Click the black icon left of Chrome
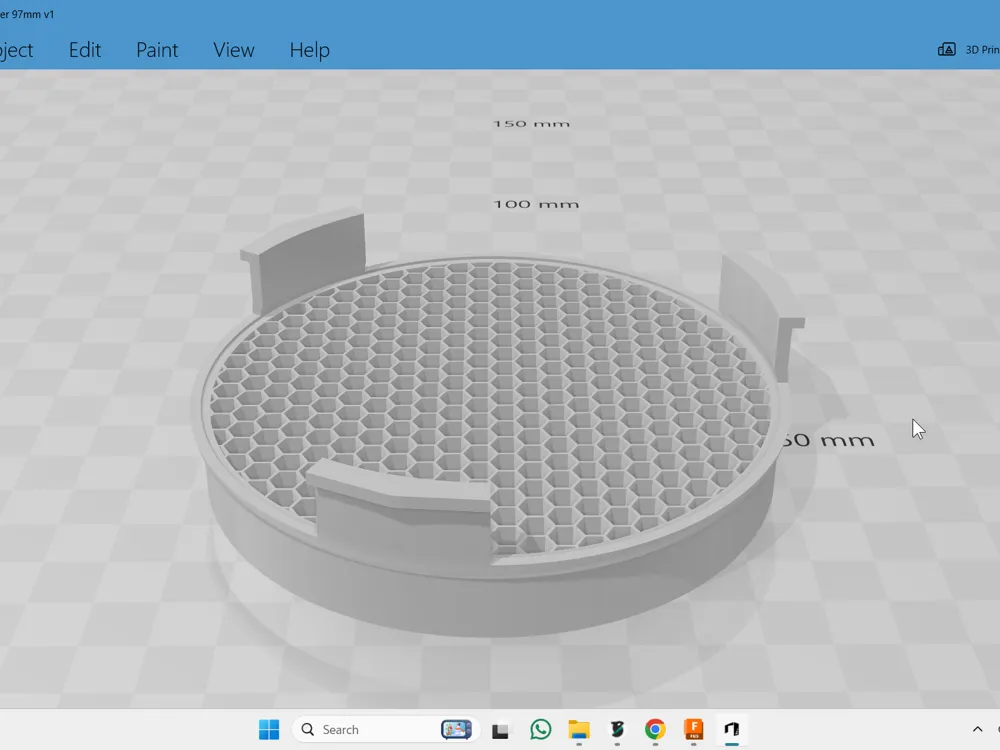Viewport: 1000px width, 750px height. (x=617, y=730)
